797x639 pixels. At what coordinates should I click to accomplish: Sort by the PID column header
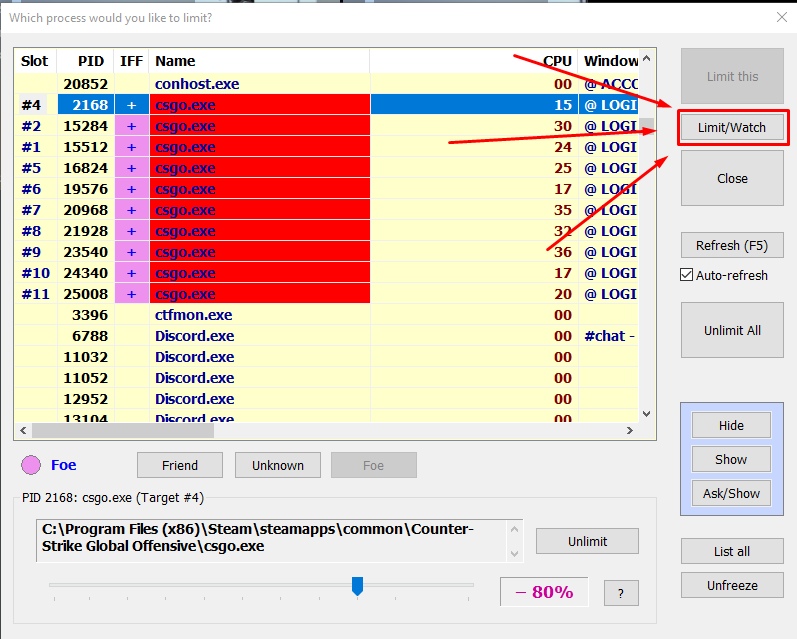[85, 61]
